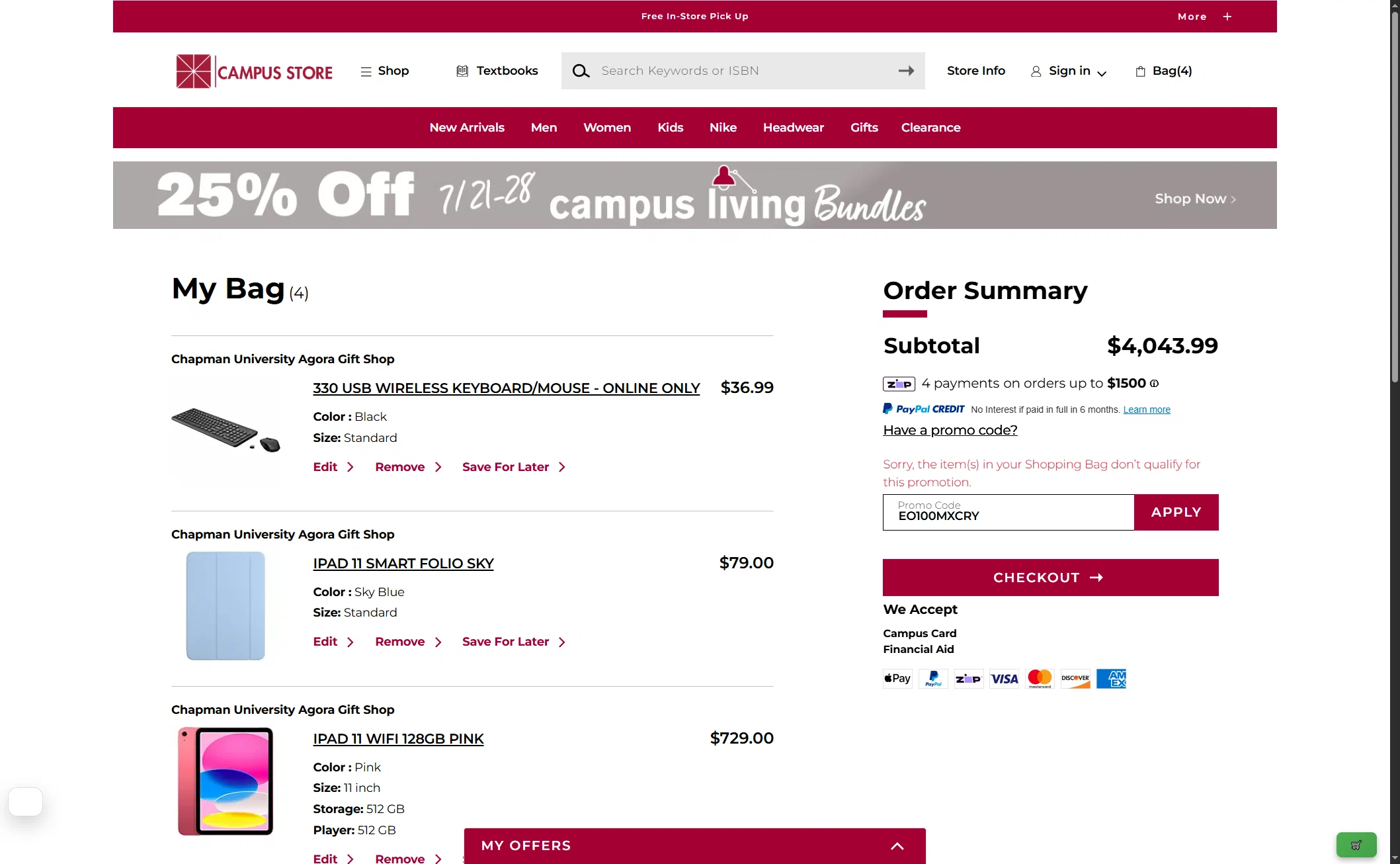Screen dimensions: 1400x864
Task: Proceed with the Checkout button
Action: (x=1050, y=578)
